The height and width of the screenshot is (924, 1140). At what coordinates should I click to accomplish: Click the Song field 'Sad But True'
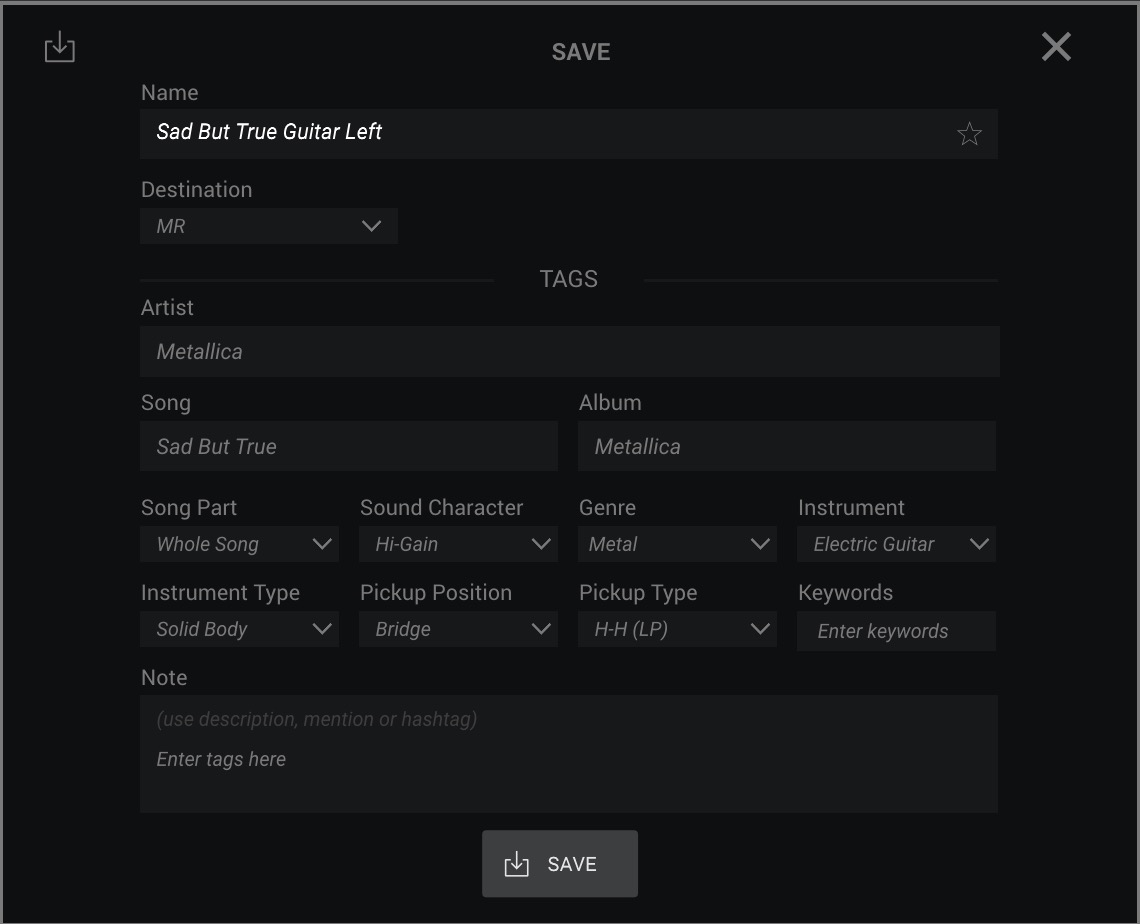(349, 446)
